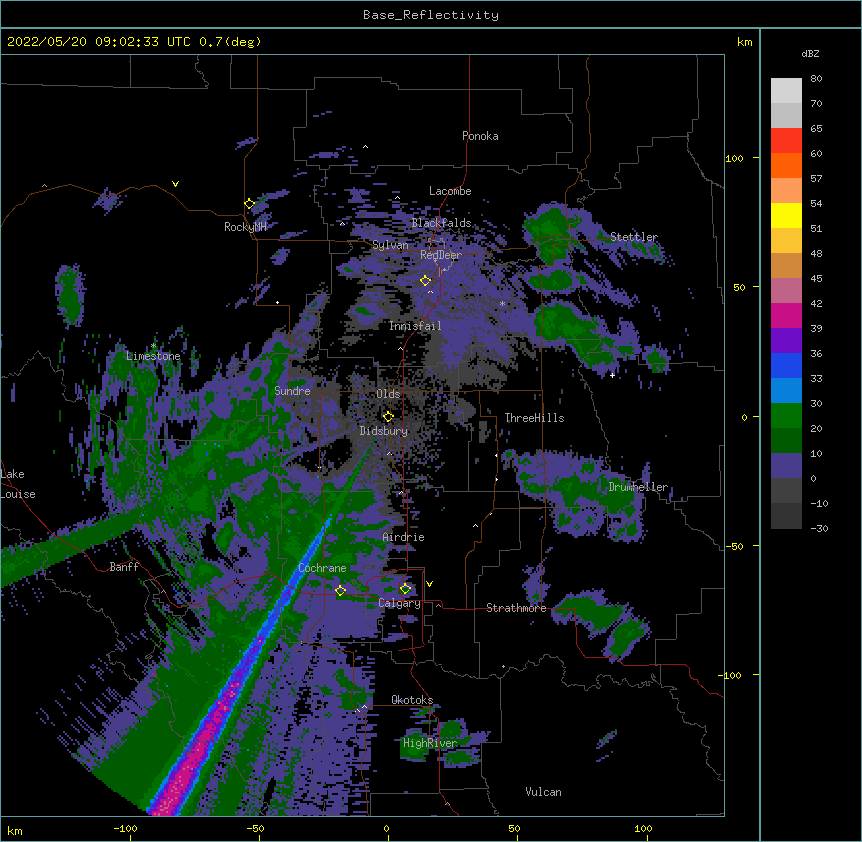The height and width of the screenshot is (842, 862).
Task: Click the km unit label at bottom left
Action: pyautogui.click(x=14, y=830)
